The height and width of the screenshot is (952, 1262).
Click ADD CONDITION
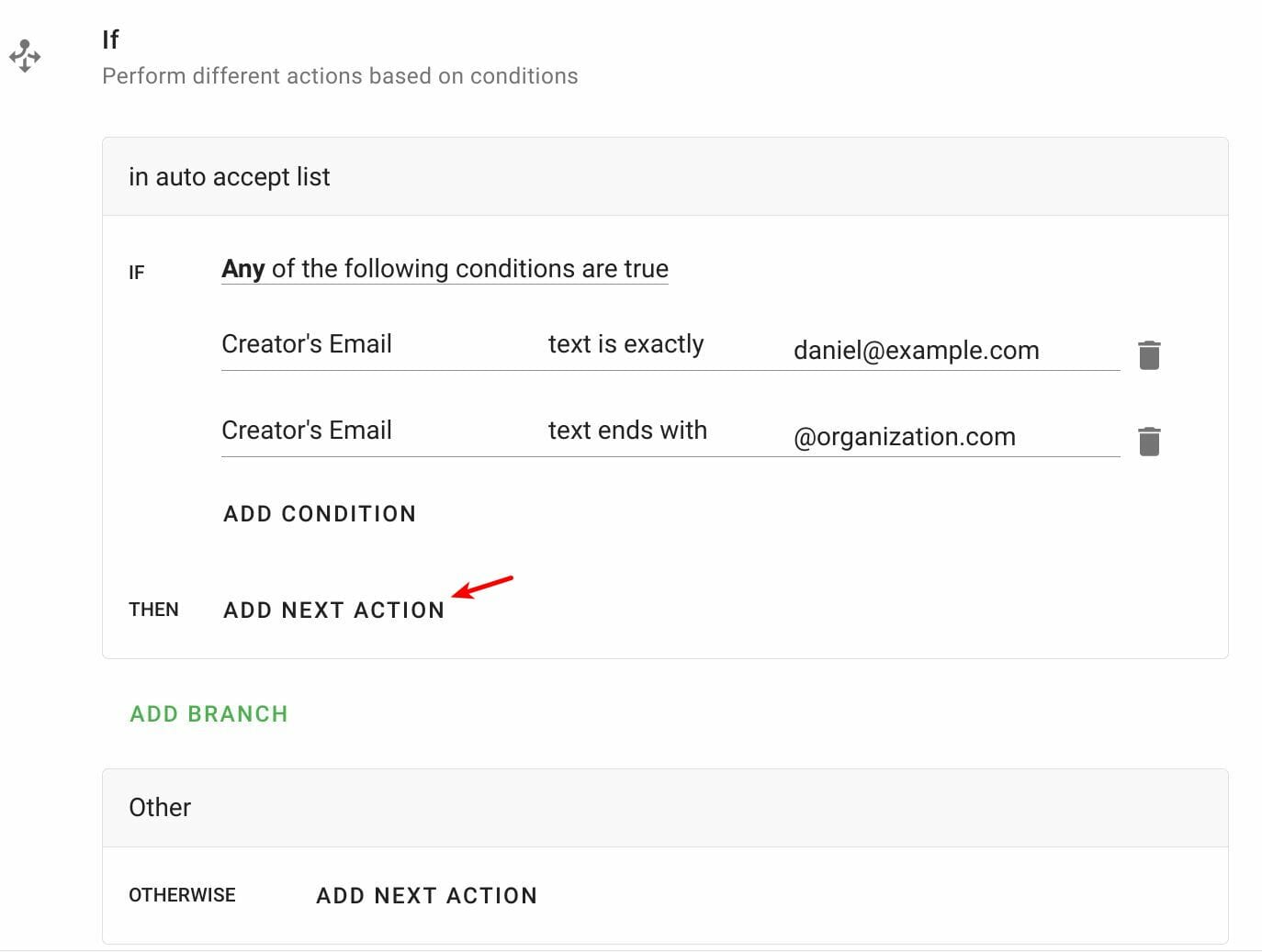click(320, 514)
